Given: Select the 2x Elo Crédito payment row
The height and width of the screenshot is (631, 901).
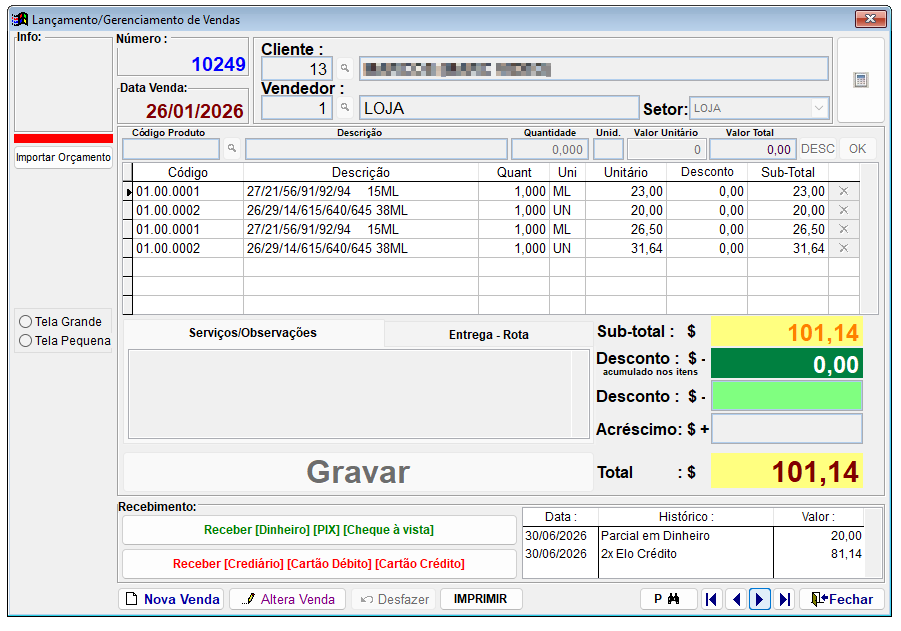Looking at the screenshot, I should tap(694, 554).
